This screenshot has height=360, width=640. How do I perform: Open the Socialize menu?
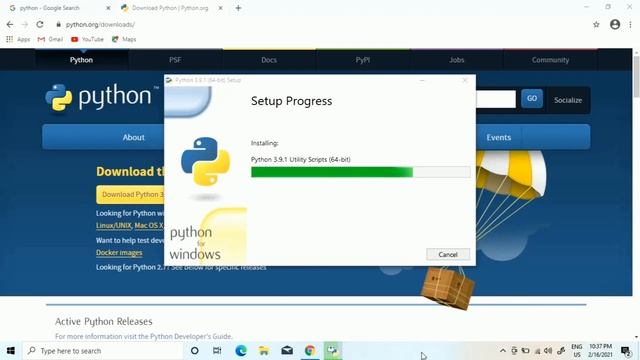[x=568, y=100]
